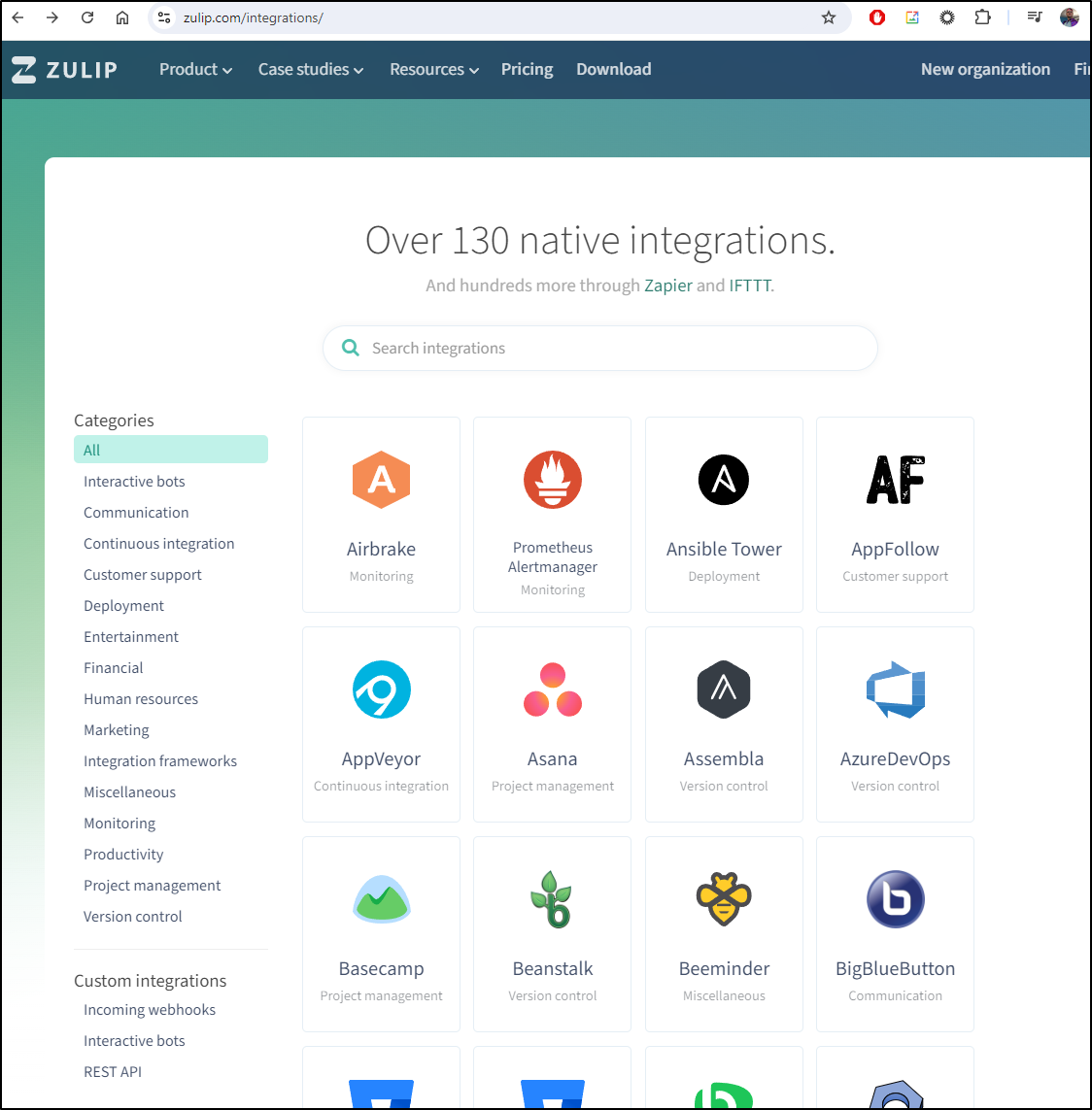Expand the Resources dropdown menu

pyautogui.click(x=434, y=69)
